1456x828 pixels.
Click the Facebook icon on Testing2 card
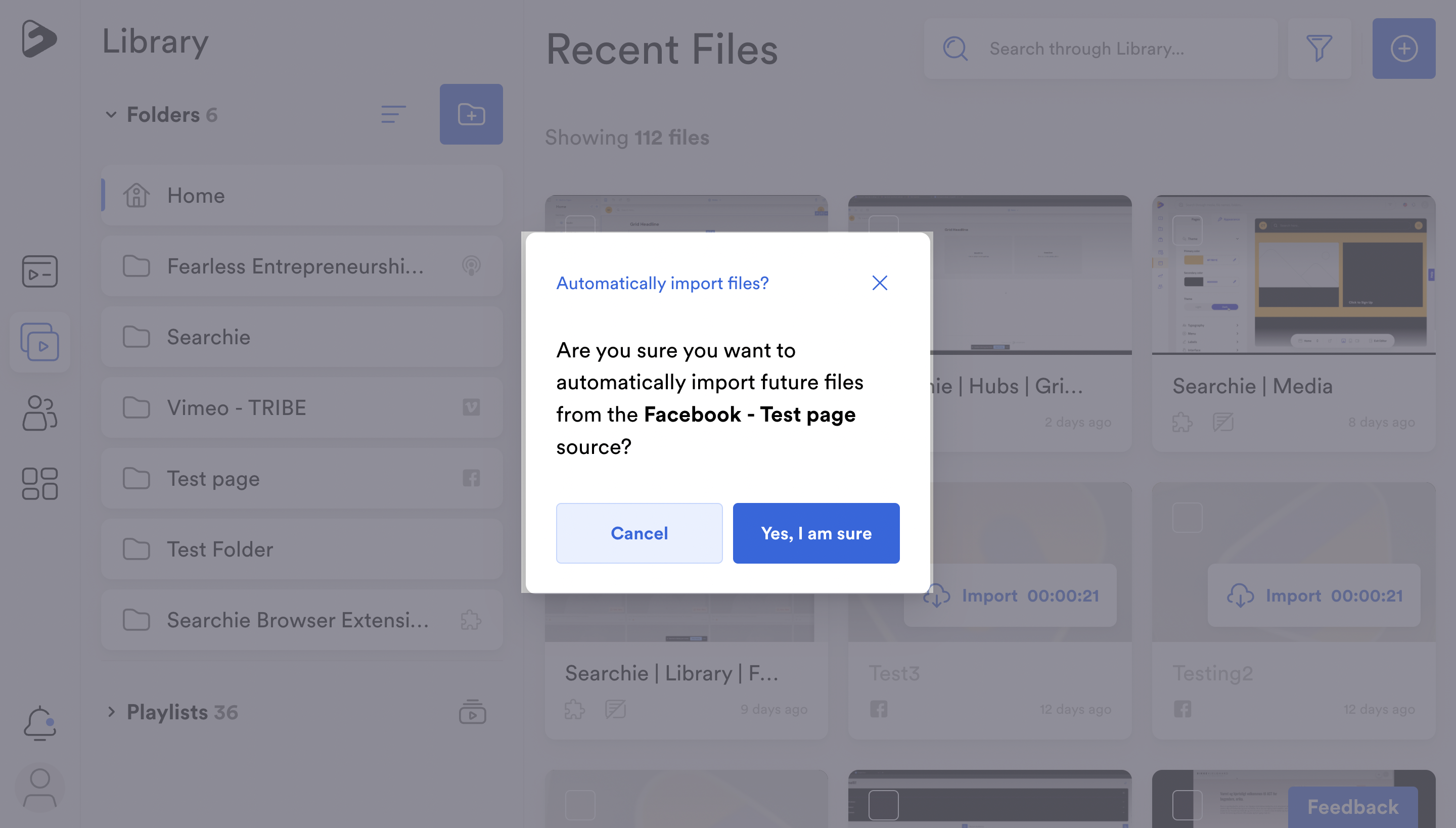[x=1182, y=709]
